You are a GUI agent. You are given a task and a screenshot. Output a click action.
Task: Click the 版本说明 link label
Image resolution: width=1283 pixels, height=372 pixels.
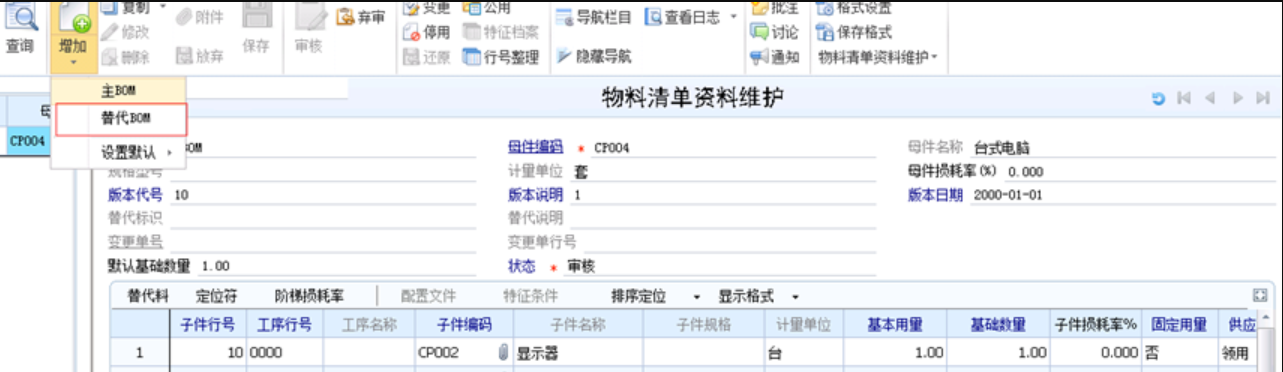(536, 194)
